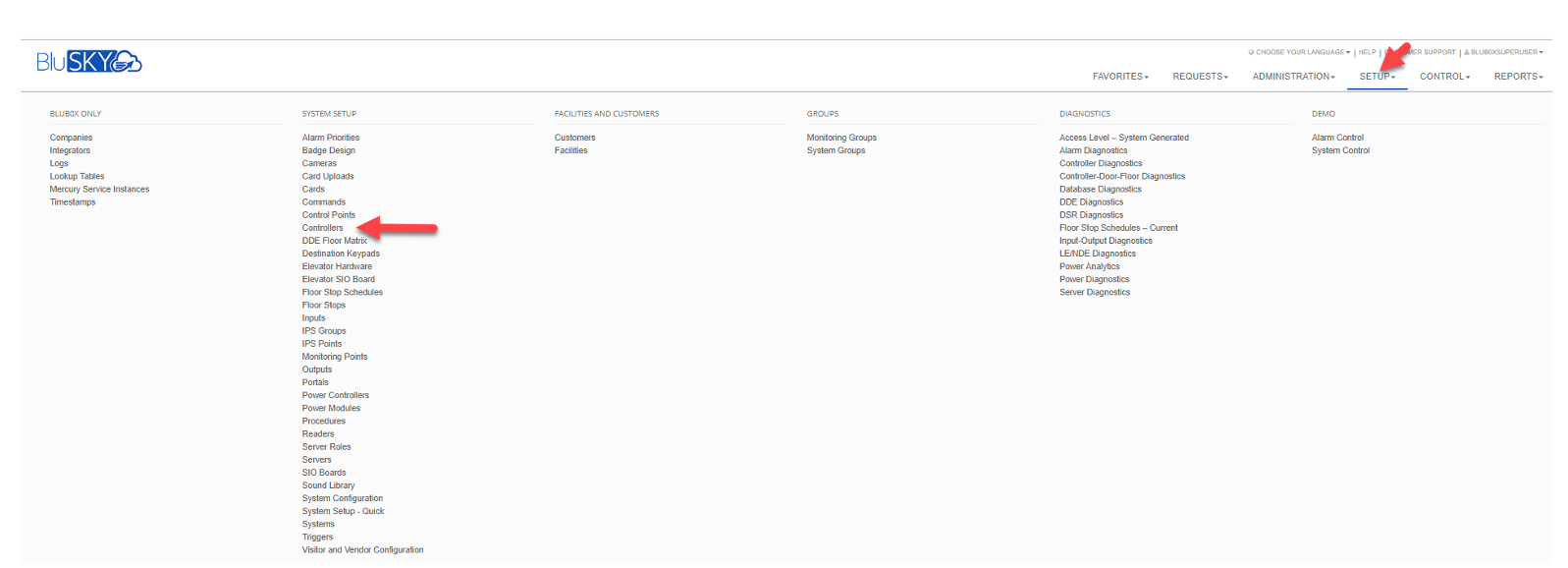
Task: Open Controllers under System Setup
Action: [322, 228]
